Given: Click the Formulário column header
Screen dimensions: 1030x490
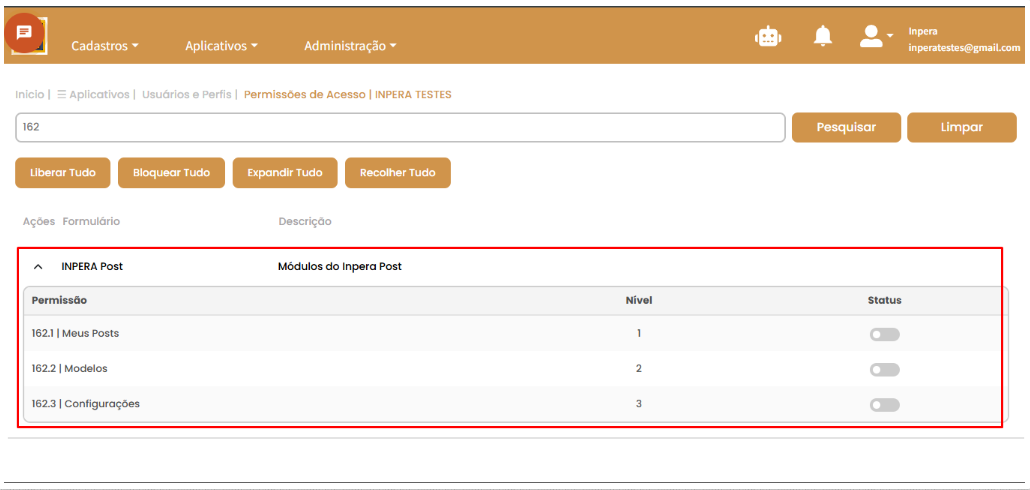Looking at the screenshot, I should click(x=91, y=221).
